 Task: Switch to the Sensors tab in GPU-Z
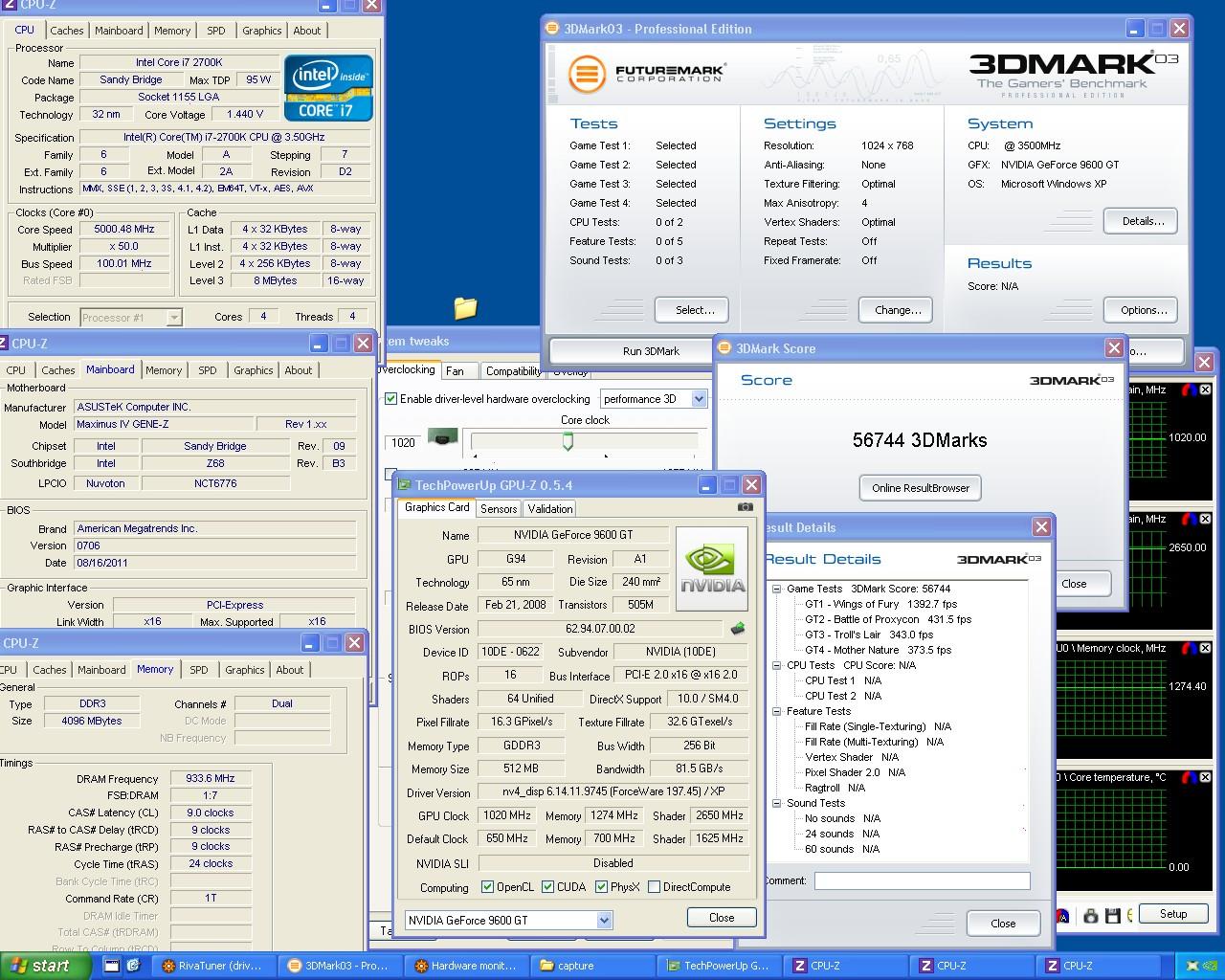(499, 509)
